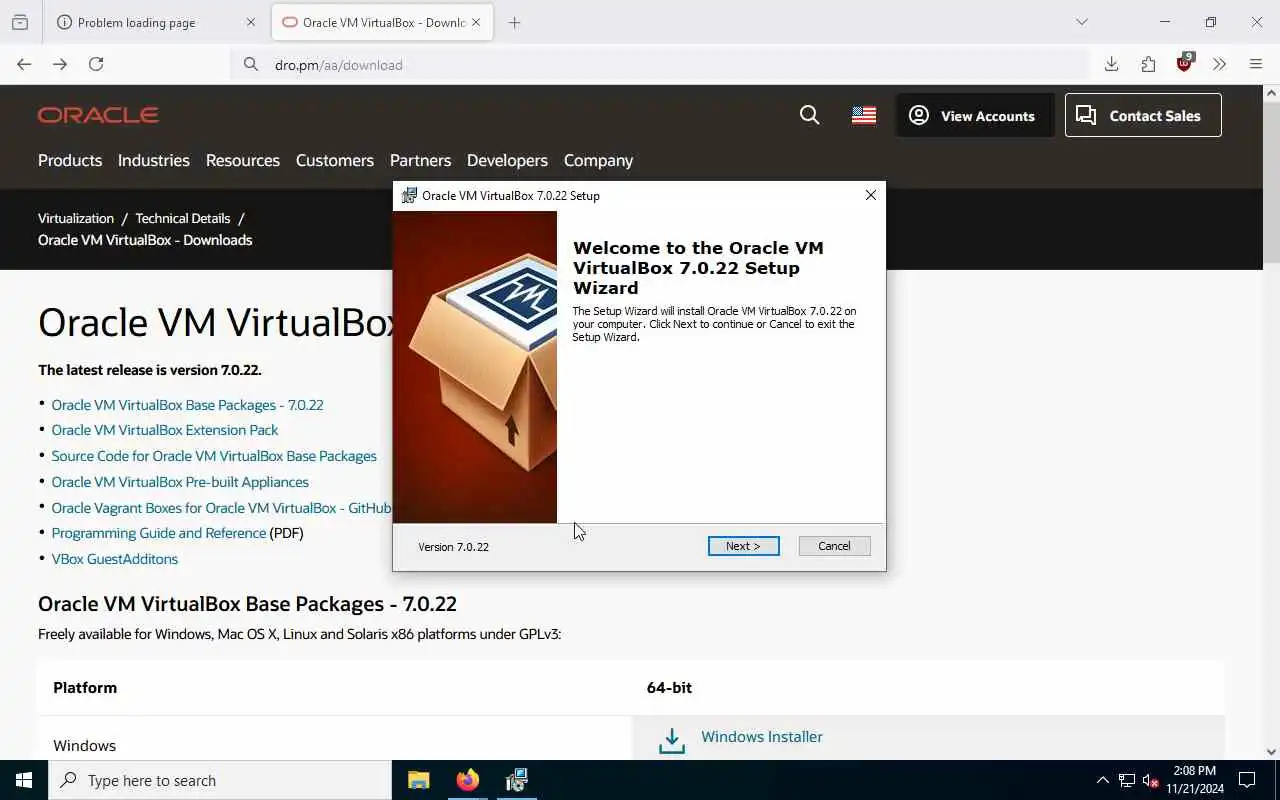Select the US flag country icon
The image size is (1280, 800).
tap(864, 115)
